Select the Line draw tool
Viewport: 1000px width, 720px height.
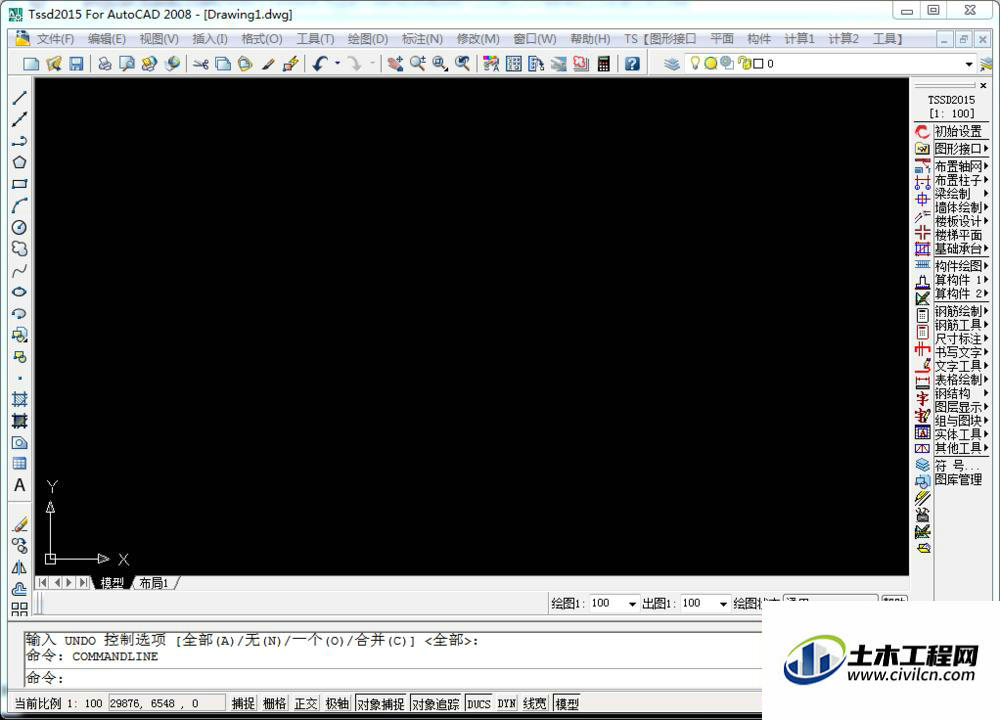pos(20,98)
